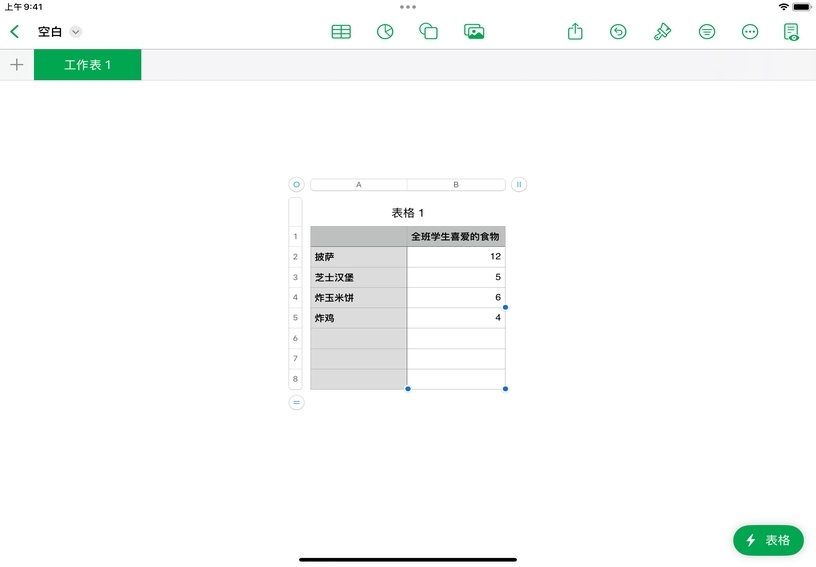Select column A header
This screenshot has width=816, height=567.
pos(359,185)
